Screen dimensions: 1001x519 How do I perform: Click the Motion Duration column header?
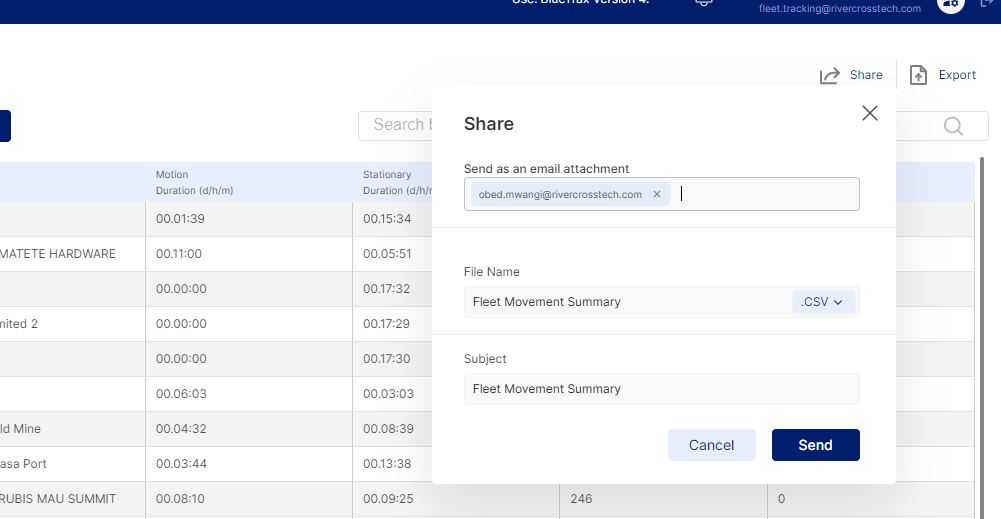[x=194, y=182]
